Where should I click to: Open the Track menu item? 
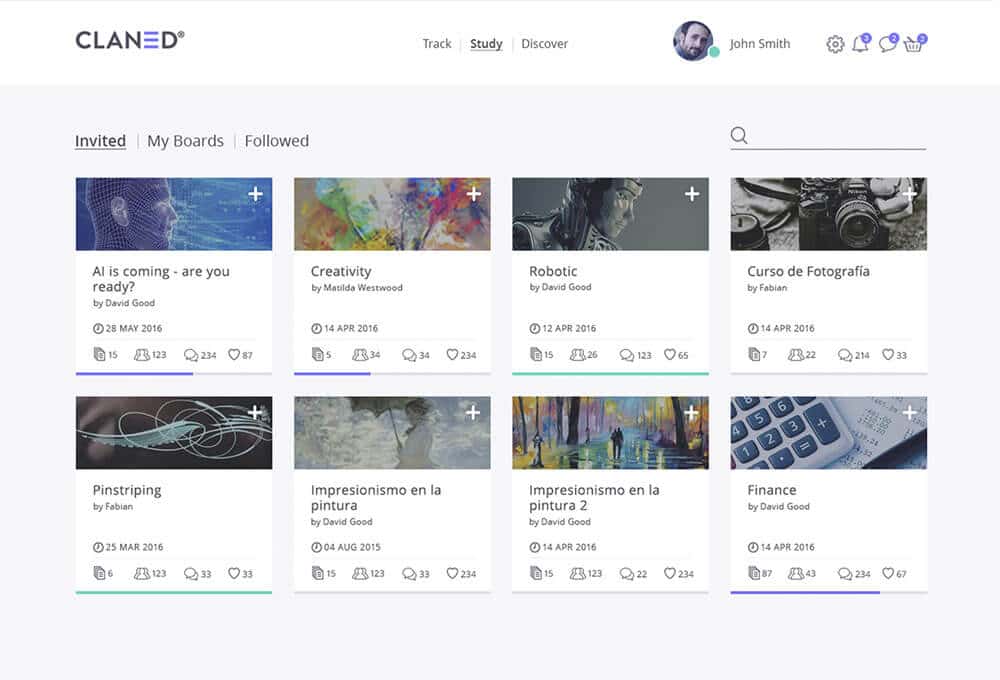click(437, 43)
